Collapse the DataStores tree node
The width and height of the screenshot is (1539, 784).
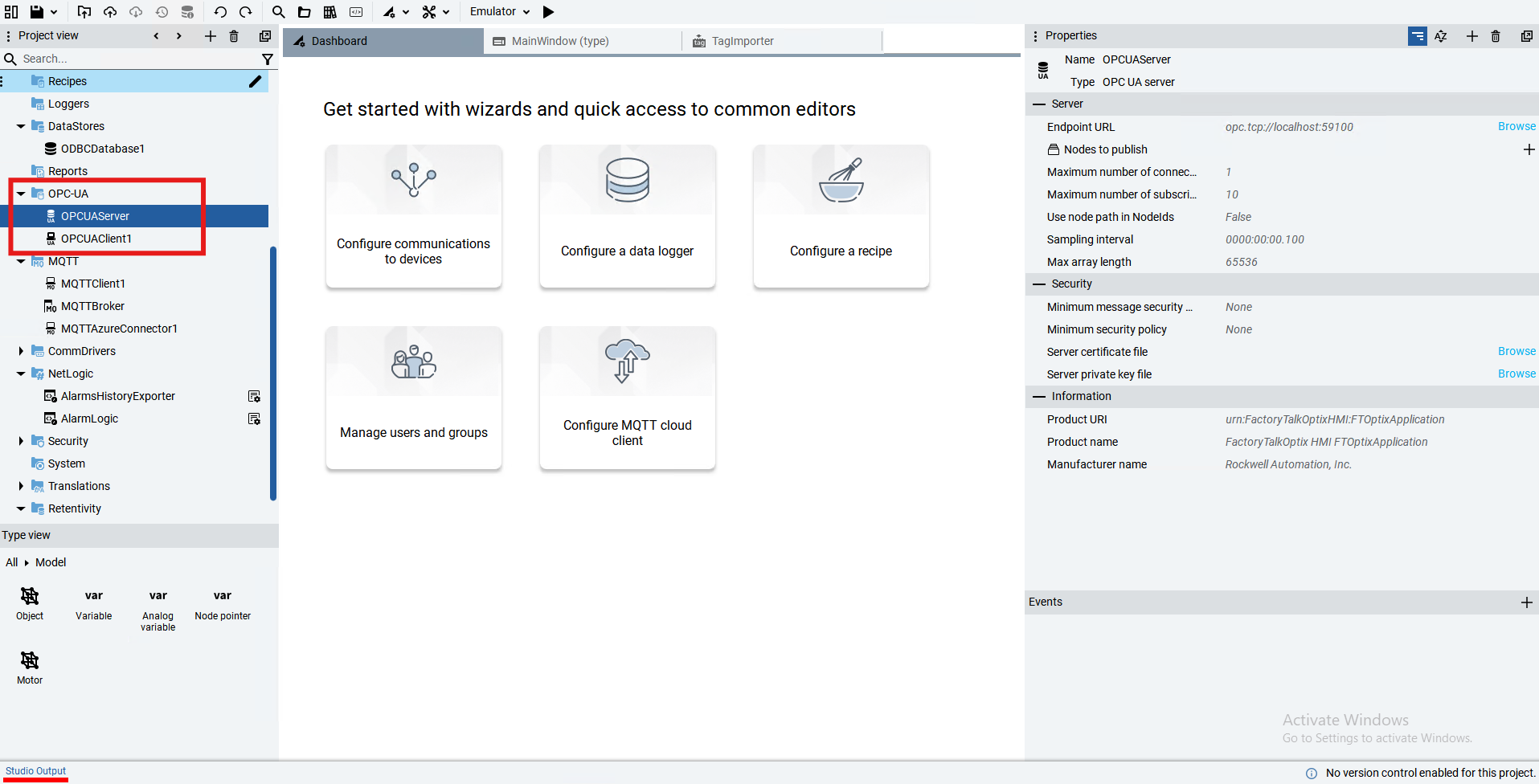[21, 126]
